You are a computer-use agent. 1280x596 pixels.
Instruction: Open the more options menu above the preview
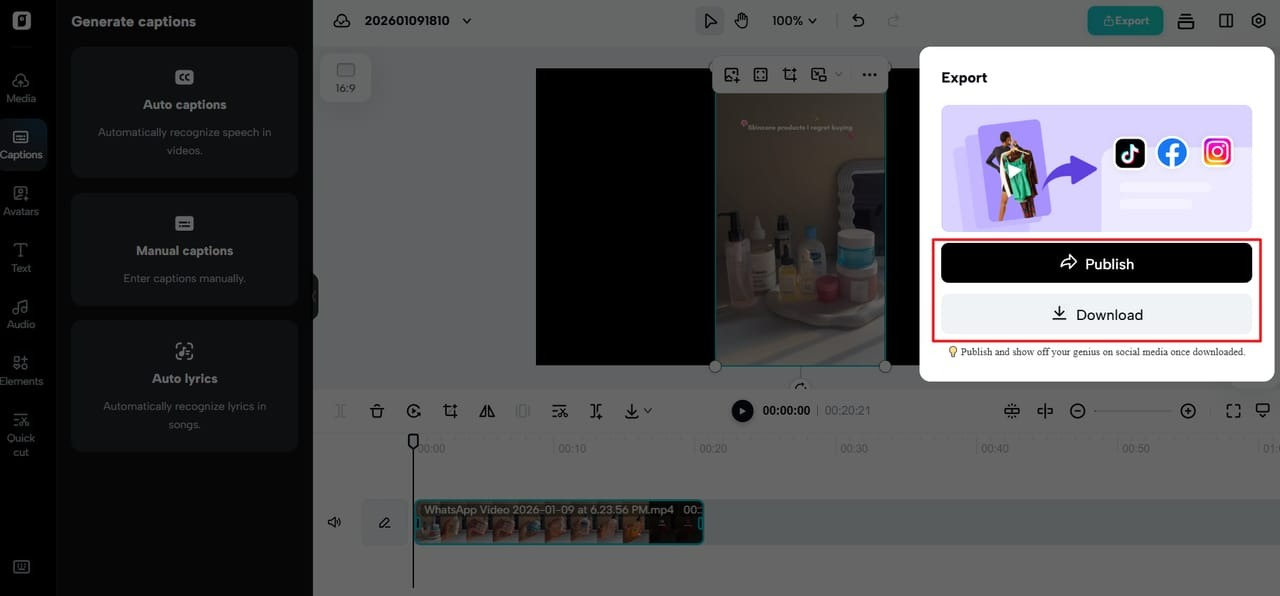[869, 74]
